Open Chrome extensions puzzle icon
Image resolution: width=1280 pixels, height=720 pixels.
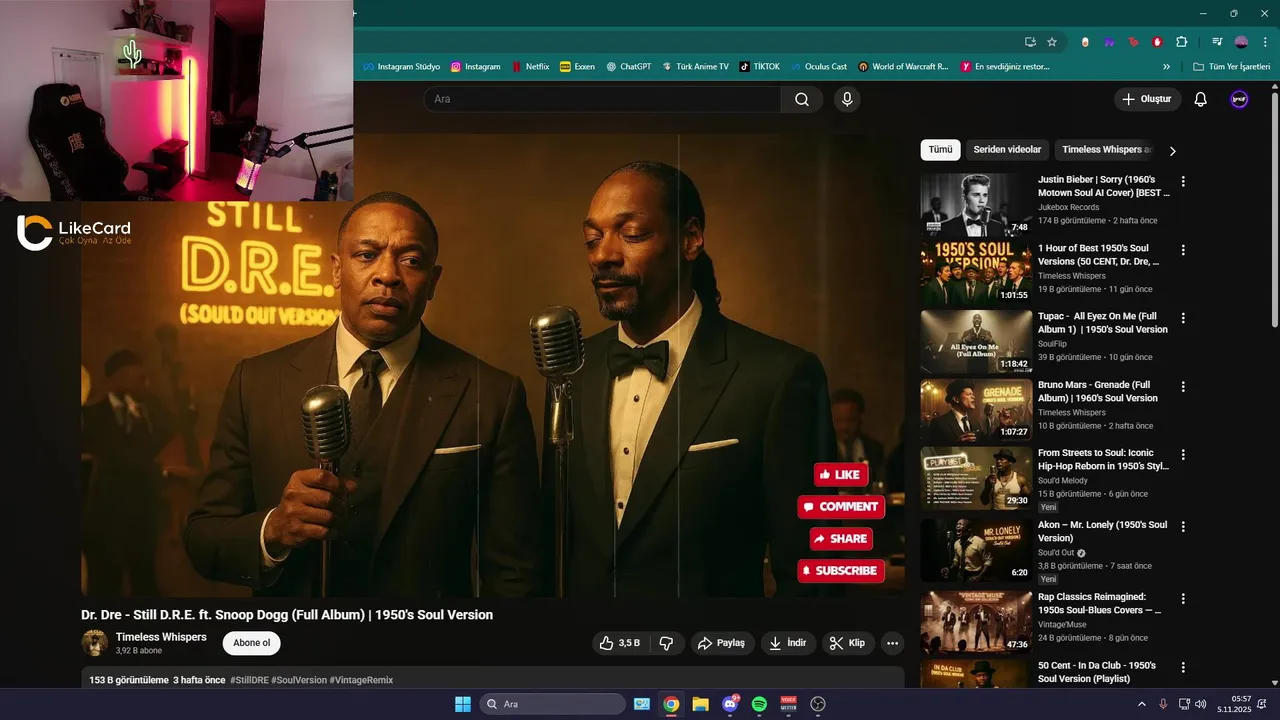[1181, 42]
